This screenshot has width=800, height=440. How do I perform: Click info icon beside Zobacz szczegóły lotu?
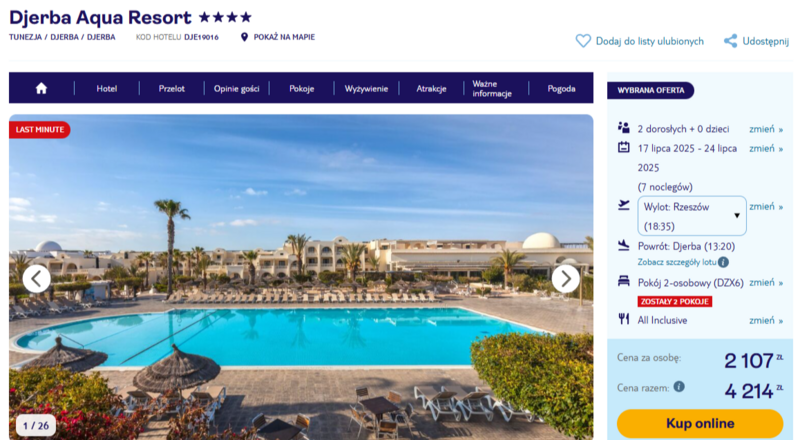723,262
